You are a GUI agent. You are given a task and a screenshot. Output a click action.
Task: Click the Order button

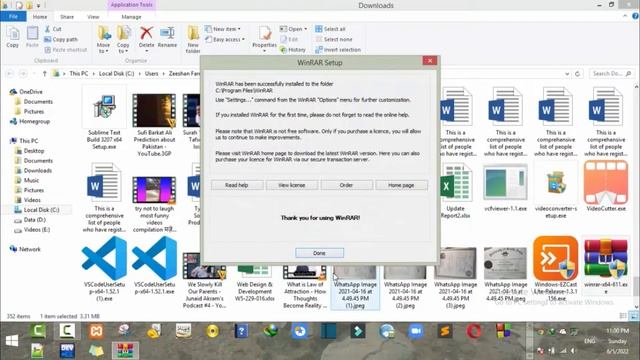point(346,185)
